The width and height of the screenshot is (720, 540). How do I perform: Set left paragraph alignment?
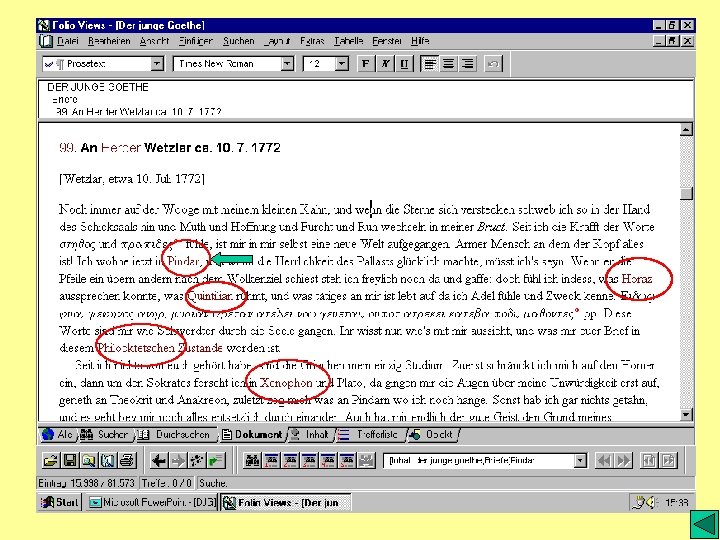coord(429,63)
